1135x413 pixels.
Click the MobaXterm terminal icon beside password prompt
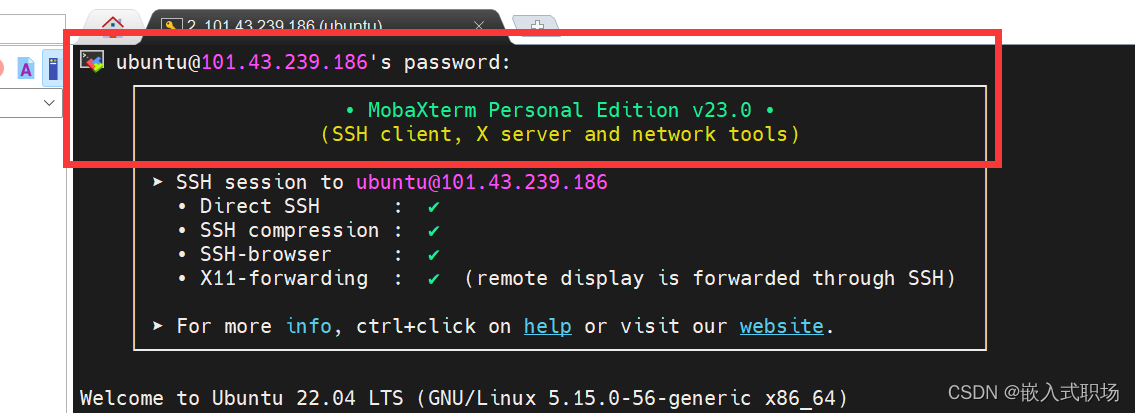[x=93, y=61]
